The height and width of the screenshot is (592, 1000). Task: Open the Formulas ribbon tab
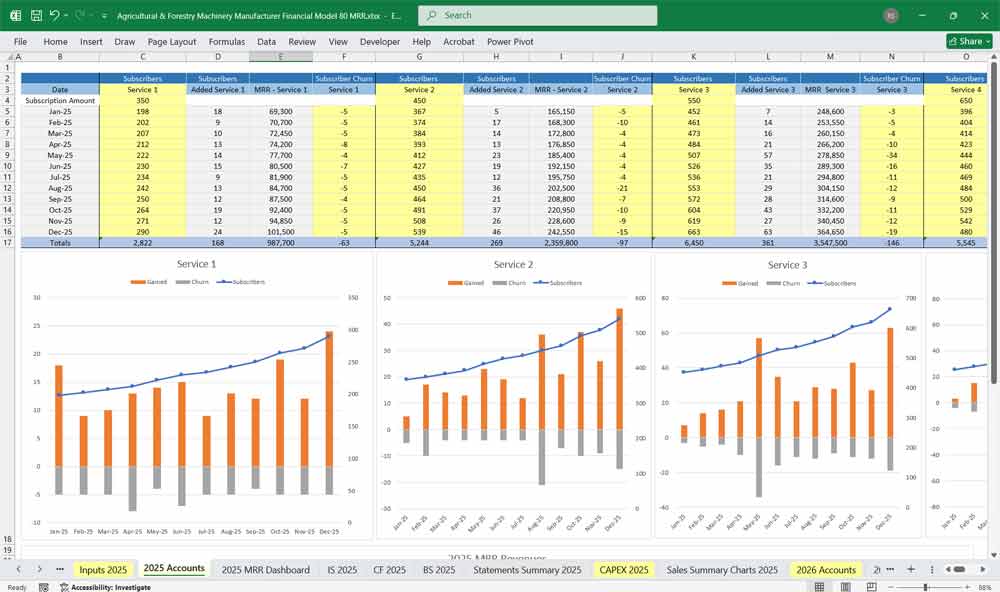coord(227,42)
